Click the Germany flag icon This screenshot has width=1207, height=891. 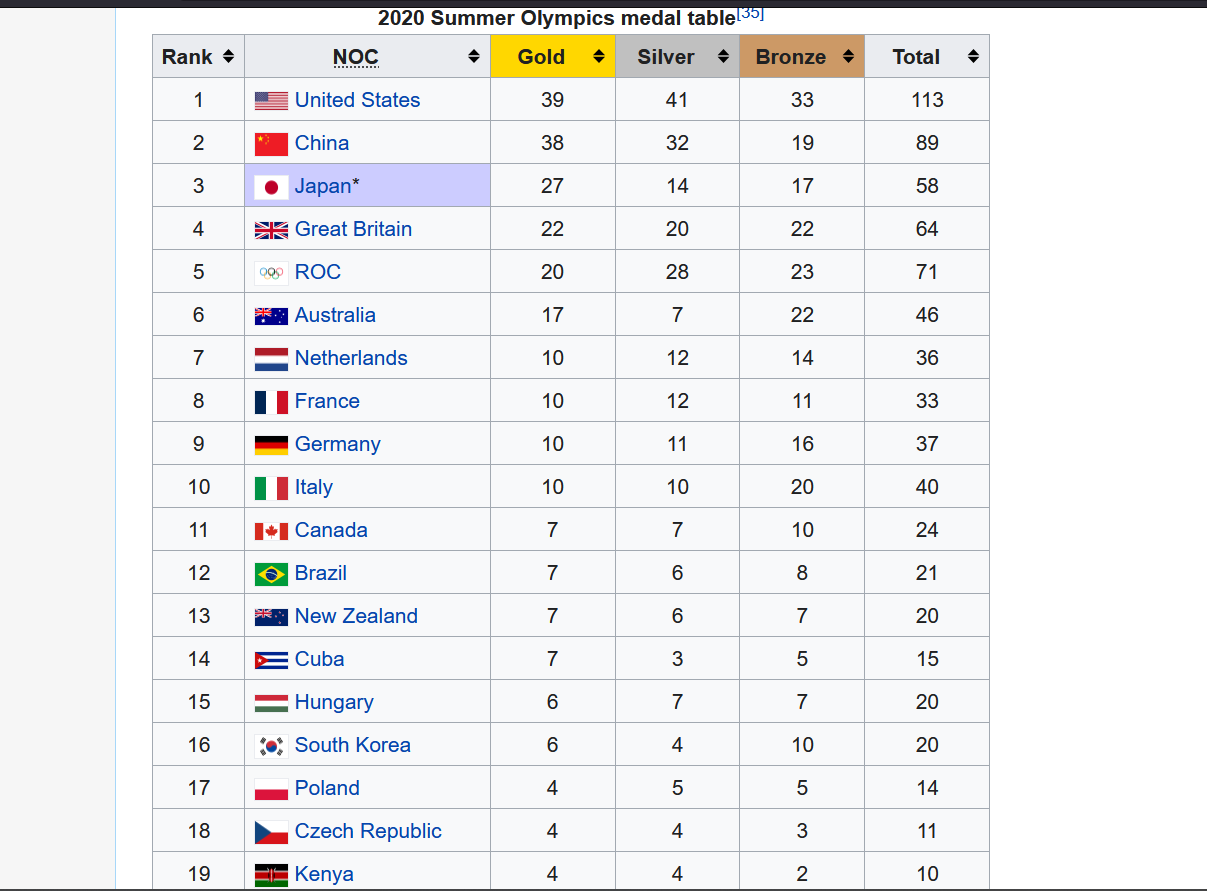pyautogui.click(x=271, y=444)
